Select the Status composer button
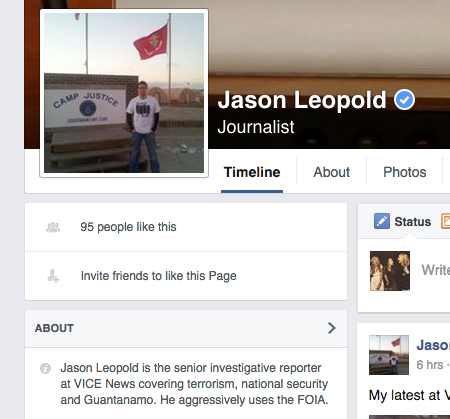Image resolution: width=450 pixels, height=419 pixels. tap(402, 221)
